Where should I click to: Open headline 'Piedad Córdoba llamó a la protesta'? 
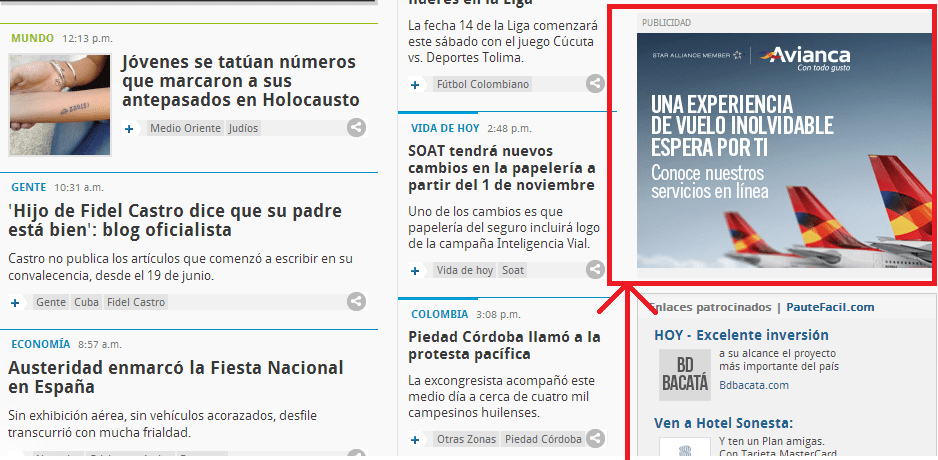504,345
